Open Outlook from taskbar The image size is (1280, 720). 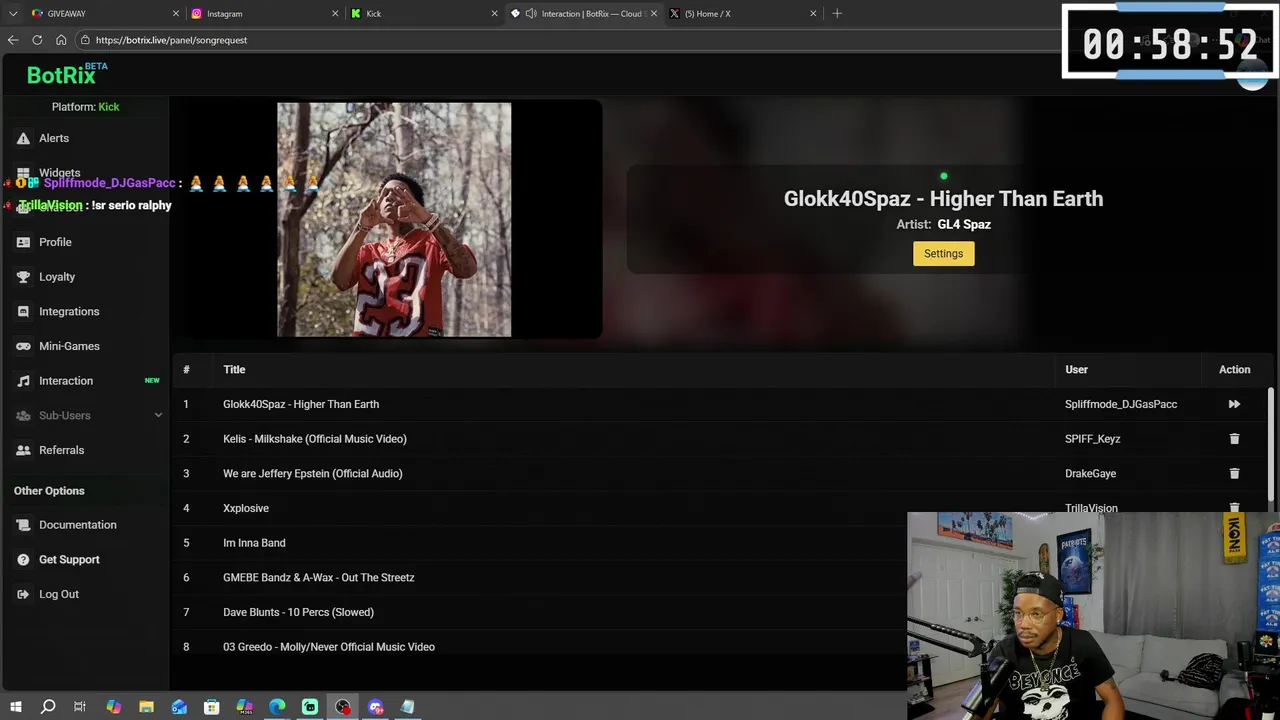(x=179, y=707)
